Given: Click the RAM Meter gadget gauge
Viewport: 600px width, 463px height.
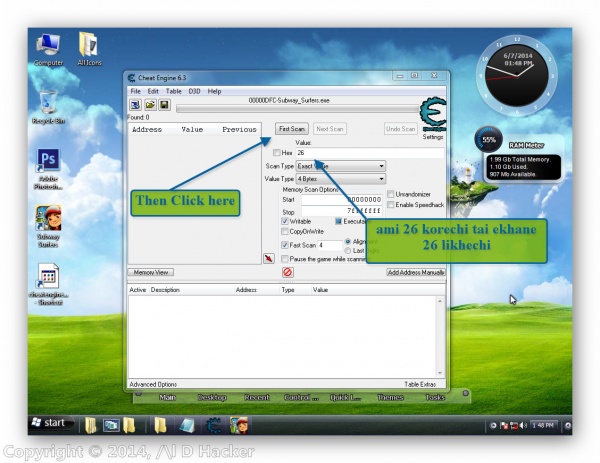Looking at the screenshot, I should 489,140.
